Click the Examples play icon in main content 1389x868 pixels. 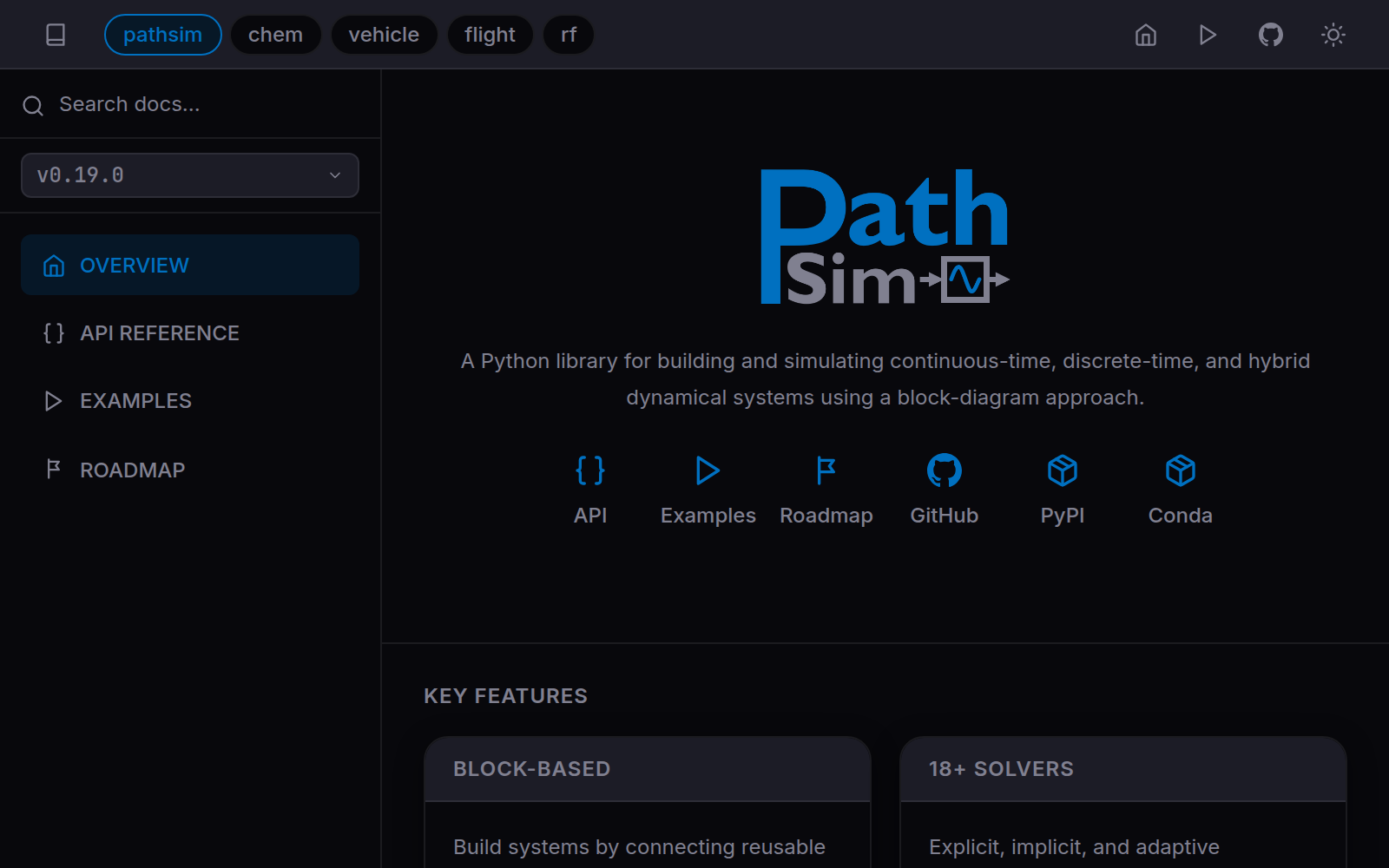(x=708, y=470)
